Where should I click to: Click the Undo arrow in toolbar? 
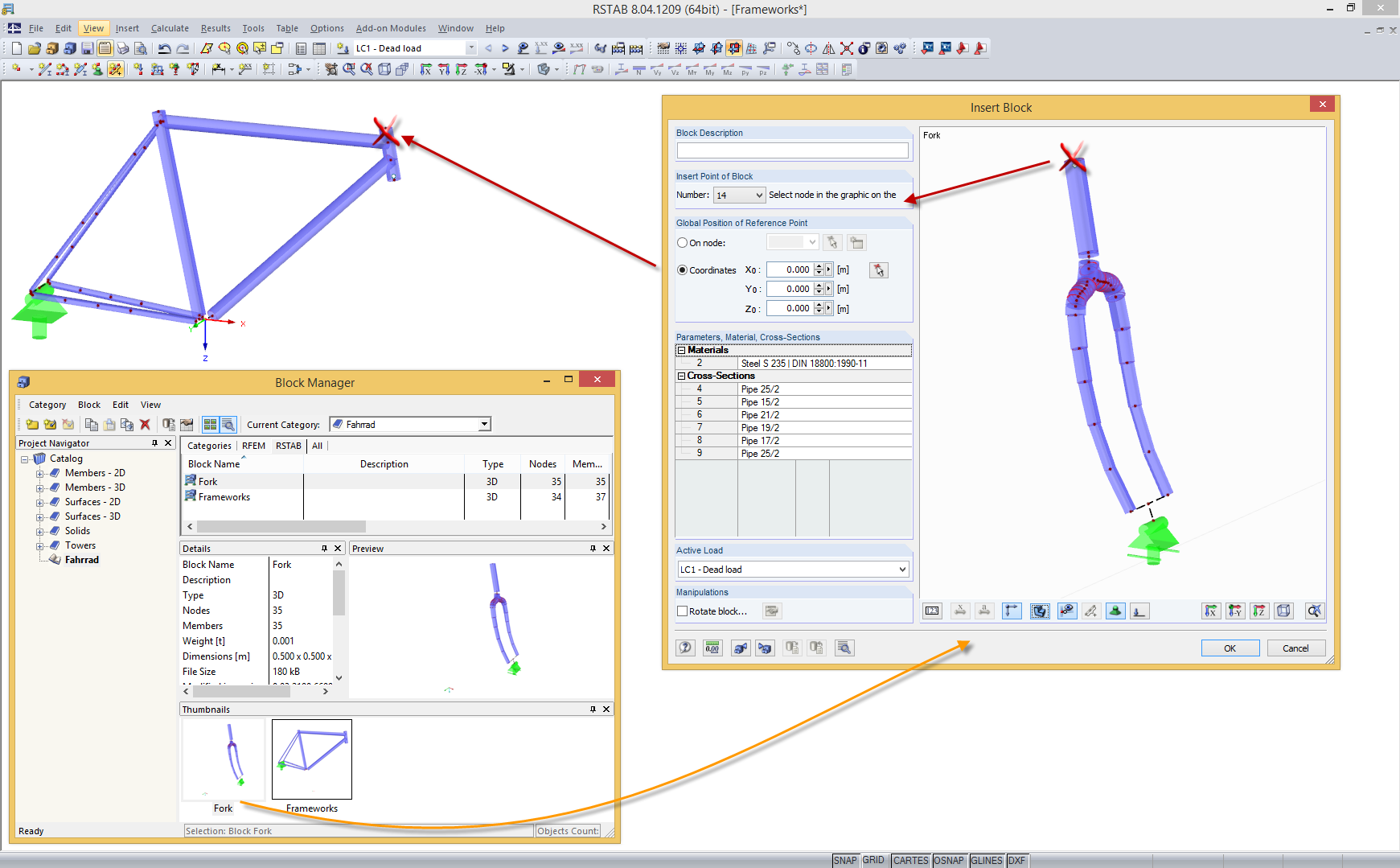coord(165,48)
